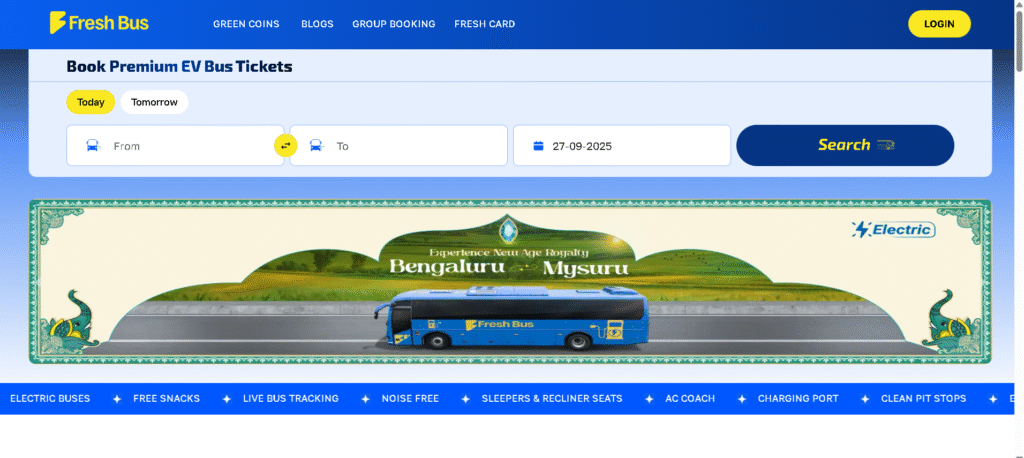
Task: Click the Fresh Bus logo
Action: pos(99,23)
